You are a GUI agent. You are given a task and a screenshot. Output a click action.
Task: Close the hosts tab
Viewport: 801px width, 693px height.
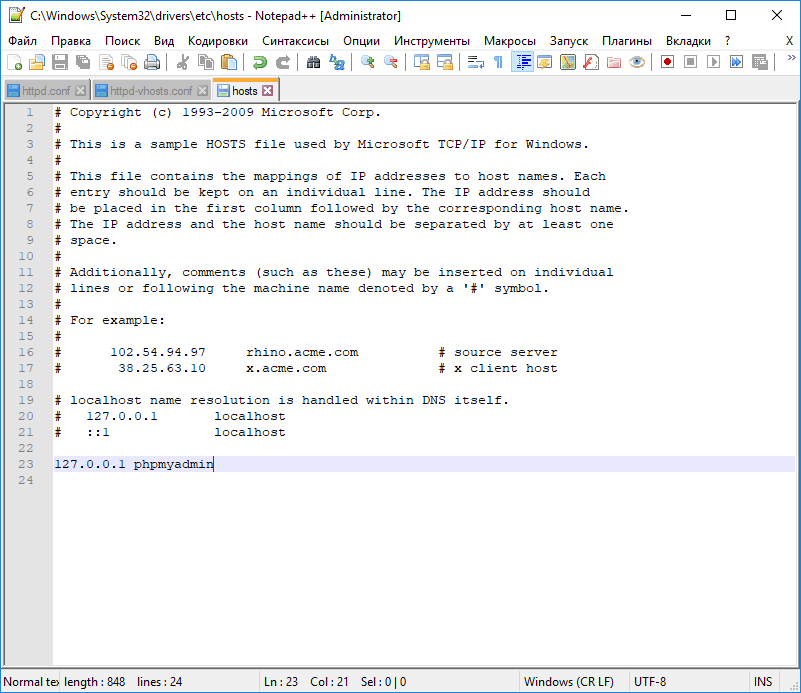pos(267,91)
